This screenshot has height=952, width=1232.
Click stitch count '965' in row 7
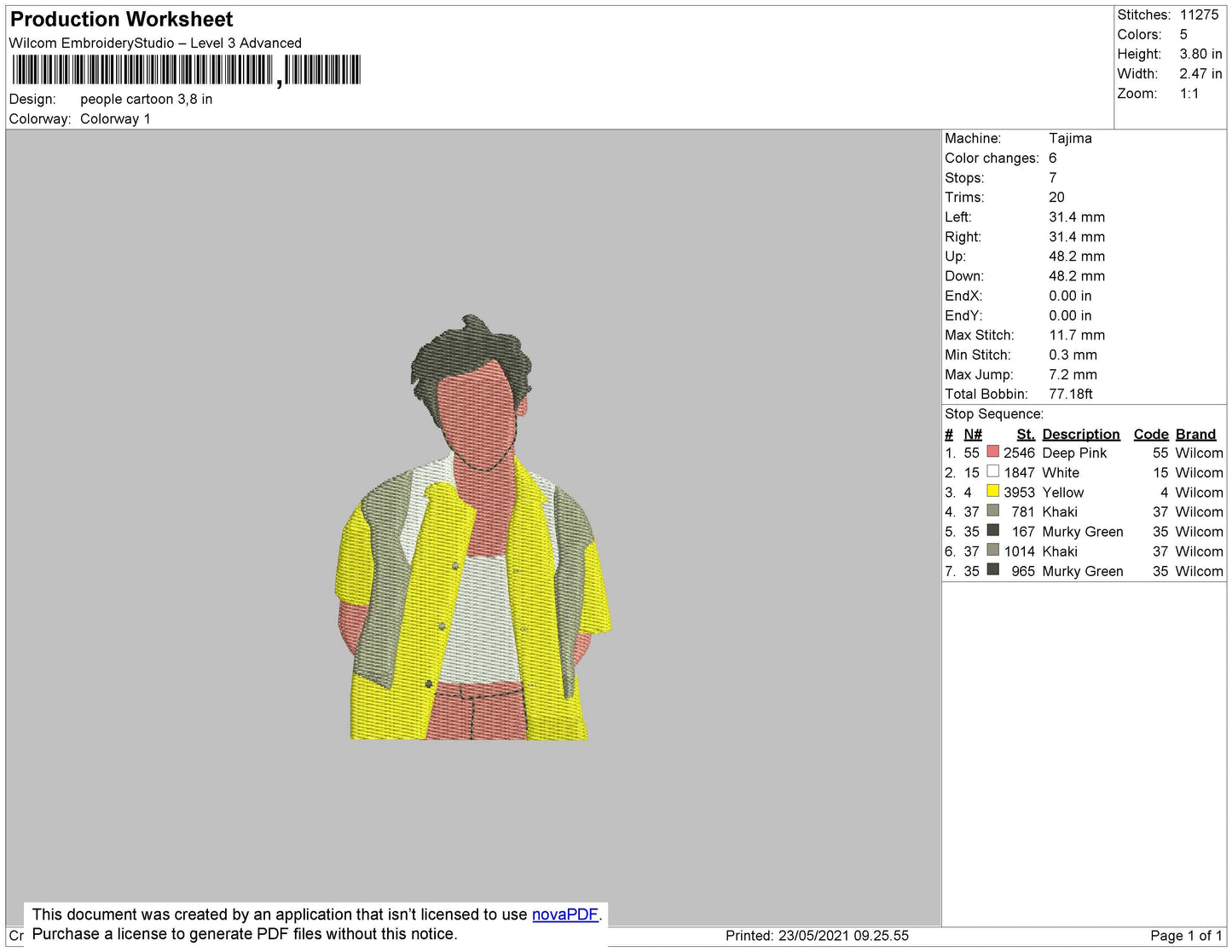click(1023, 571)
